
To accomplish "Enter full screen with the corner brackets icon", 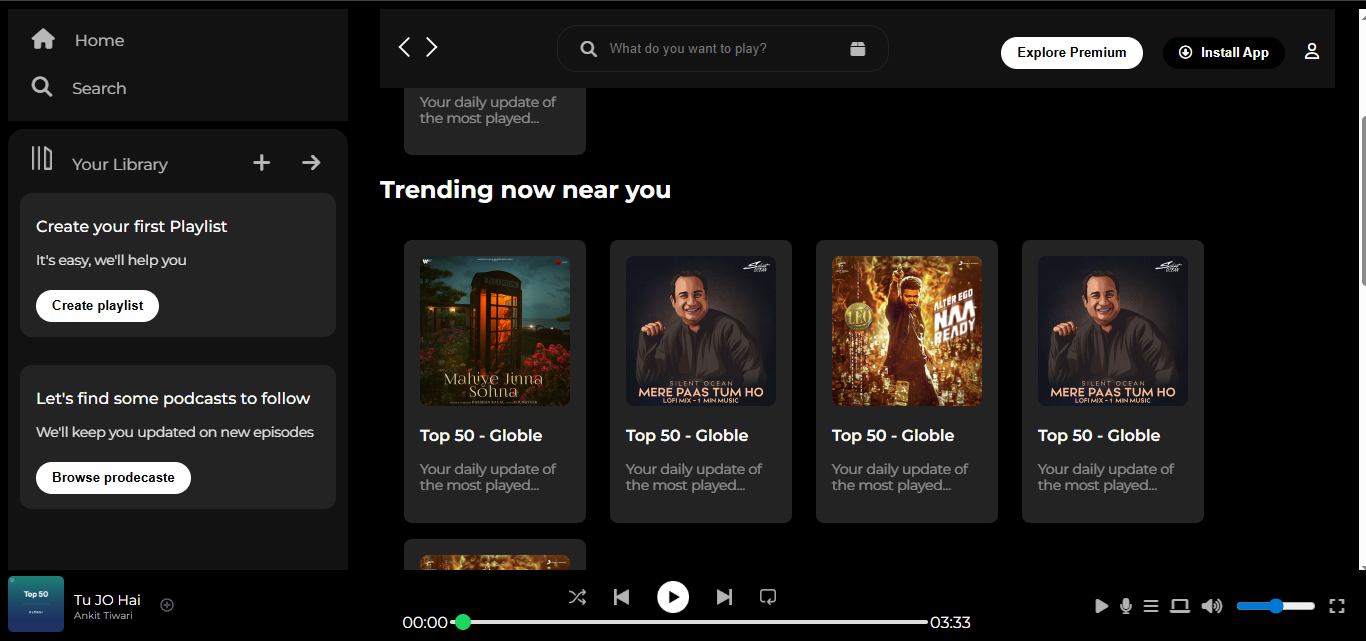I will pos(1337,606).
